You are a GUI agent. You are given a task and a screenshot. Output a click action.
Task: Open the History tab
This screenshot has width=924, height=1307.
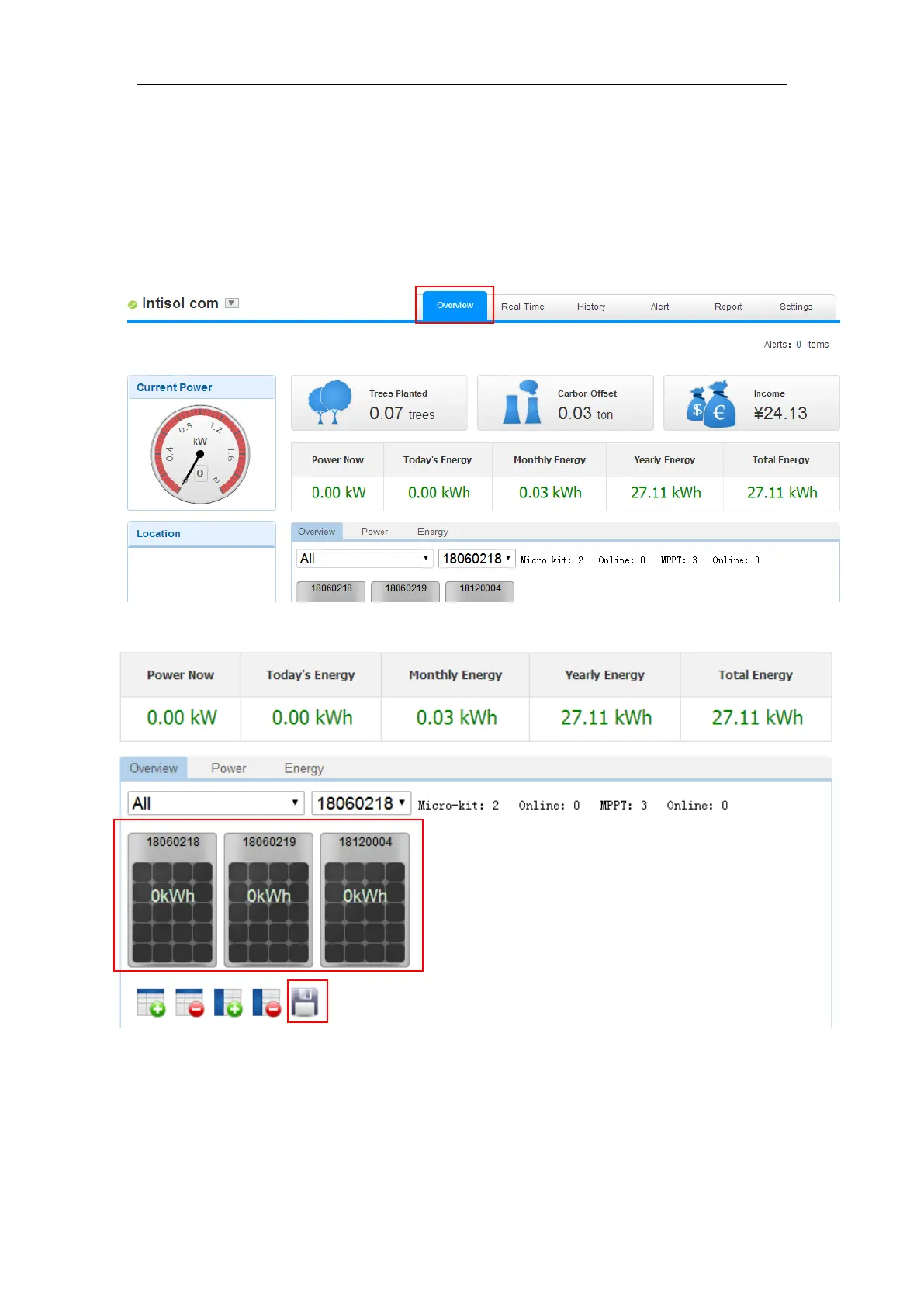point(590,307)
